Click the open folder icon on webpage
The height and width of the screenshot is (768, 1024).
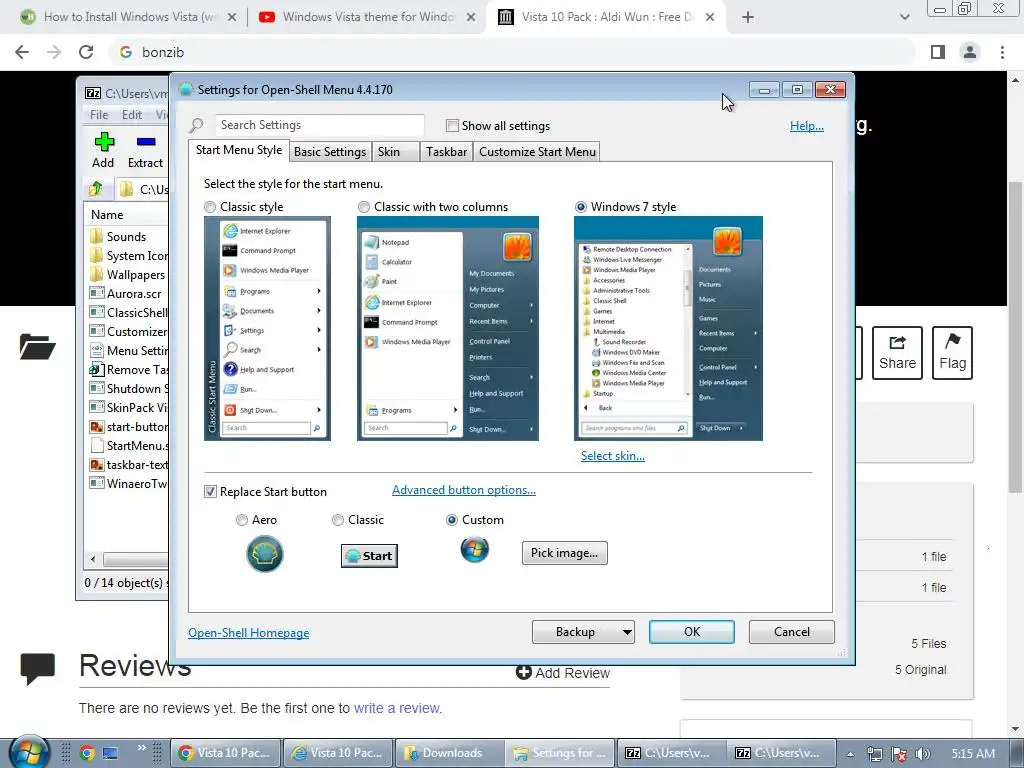[37, 346]
